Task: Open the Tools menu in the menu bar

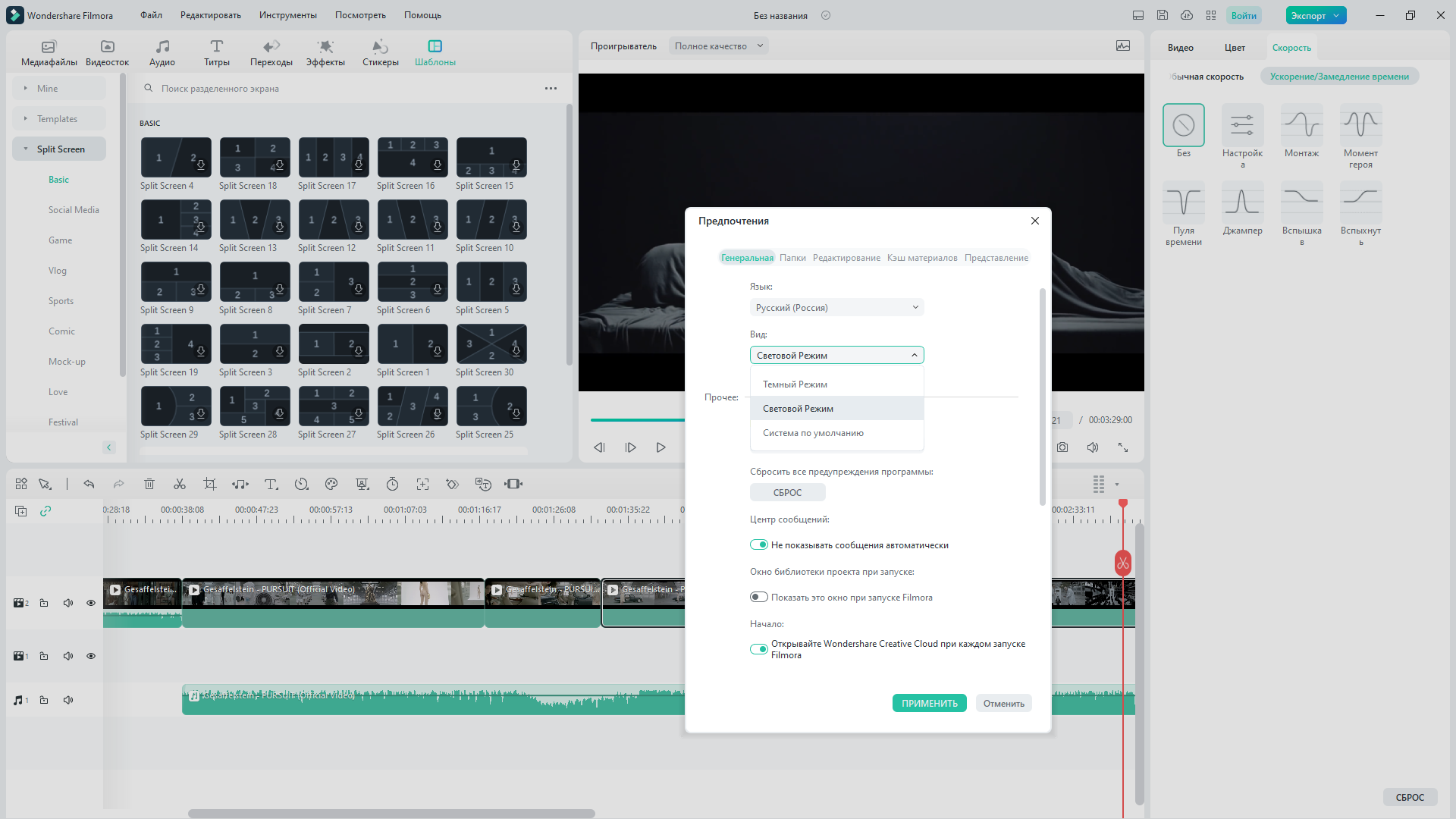Action: (x=287, y=15)
